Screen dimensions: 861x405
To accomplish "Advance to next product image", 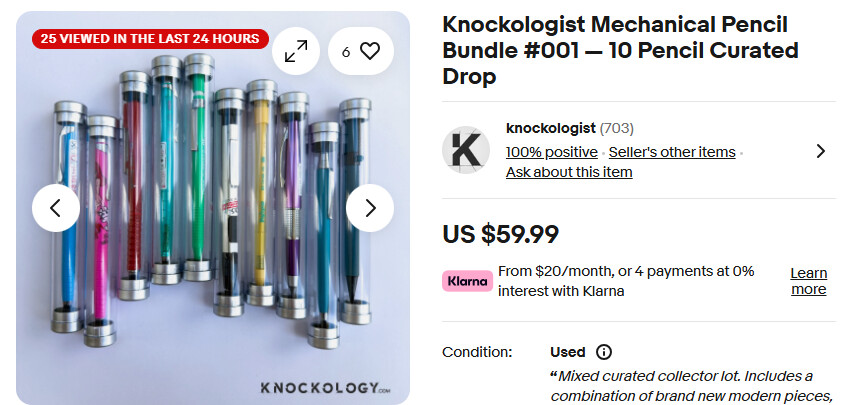I will [x=370, y=208].
